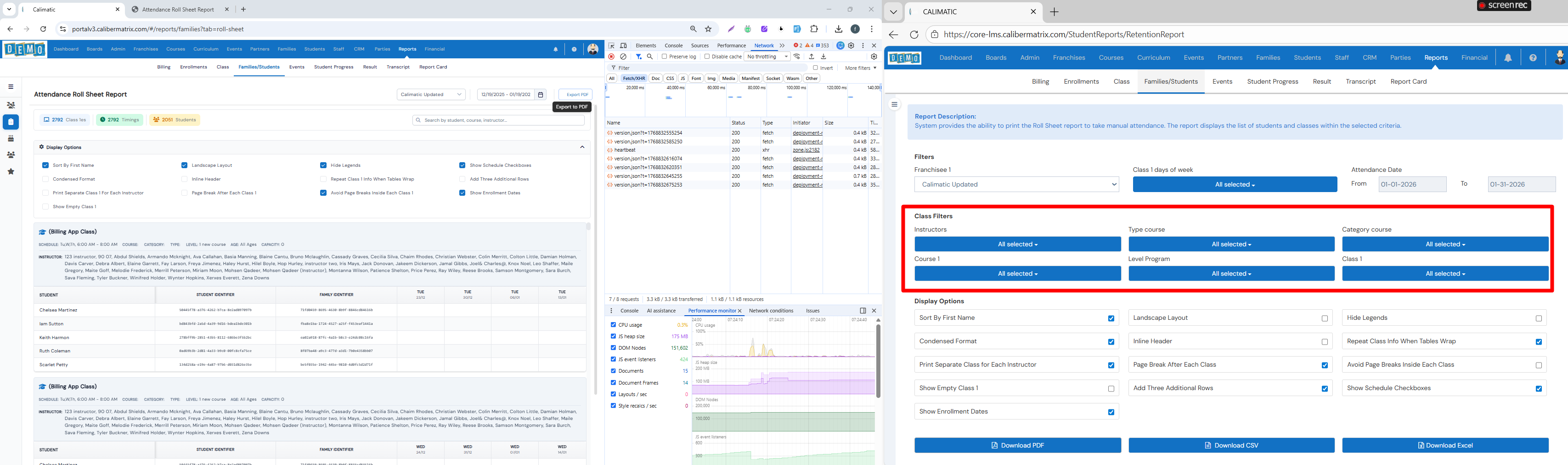This screenshot has height=465, width=1568.
Task: Click the calendar icon beside the date range
Action: coord(541,94)
